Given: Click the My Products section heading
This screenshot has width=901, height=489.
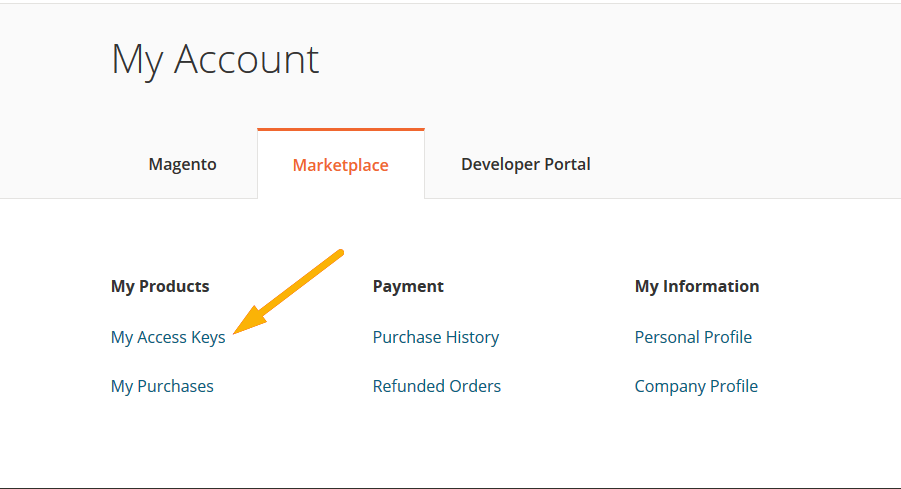Looking at the screenshot, I should click(x=160, y=286).
